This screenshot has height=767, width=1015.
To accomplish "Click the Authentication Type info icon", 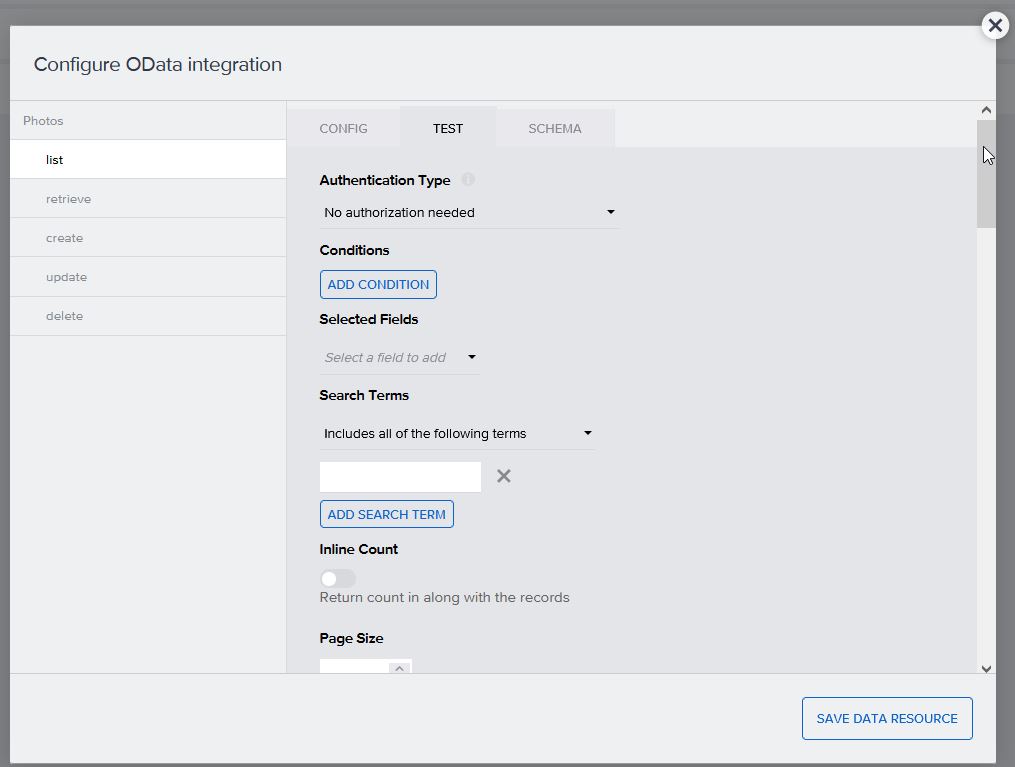I will click(x=468, y=180).
